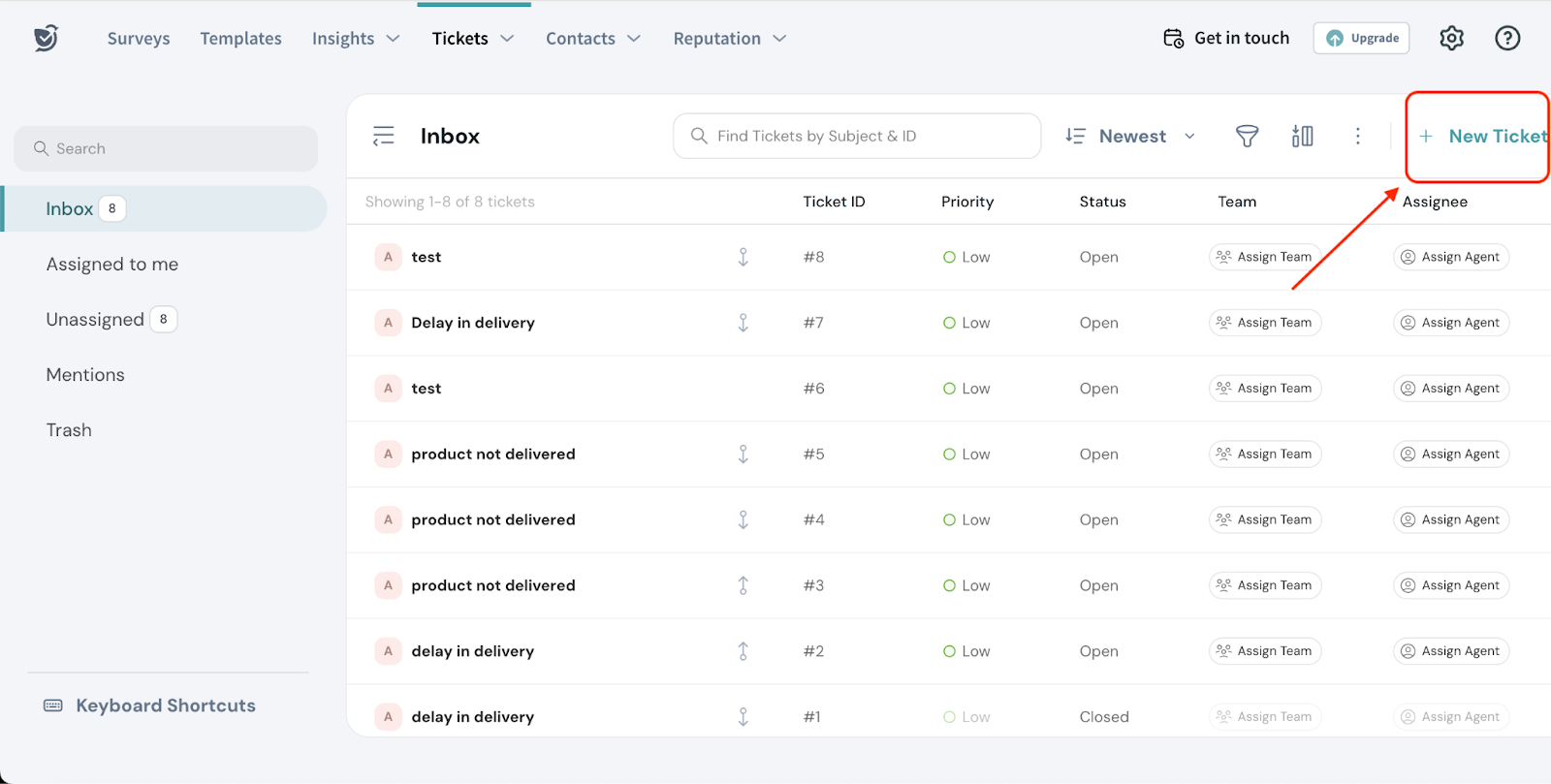The width and height of the screenshot is (1551, 784).
Task: Click the Upgrade button
Action: [x=1362, y=39]
